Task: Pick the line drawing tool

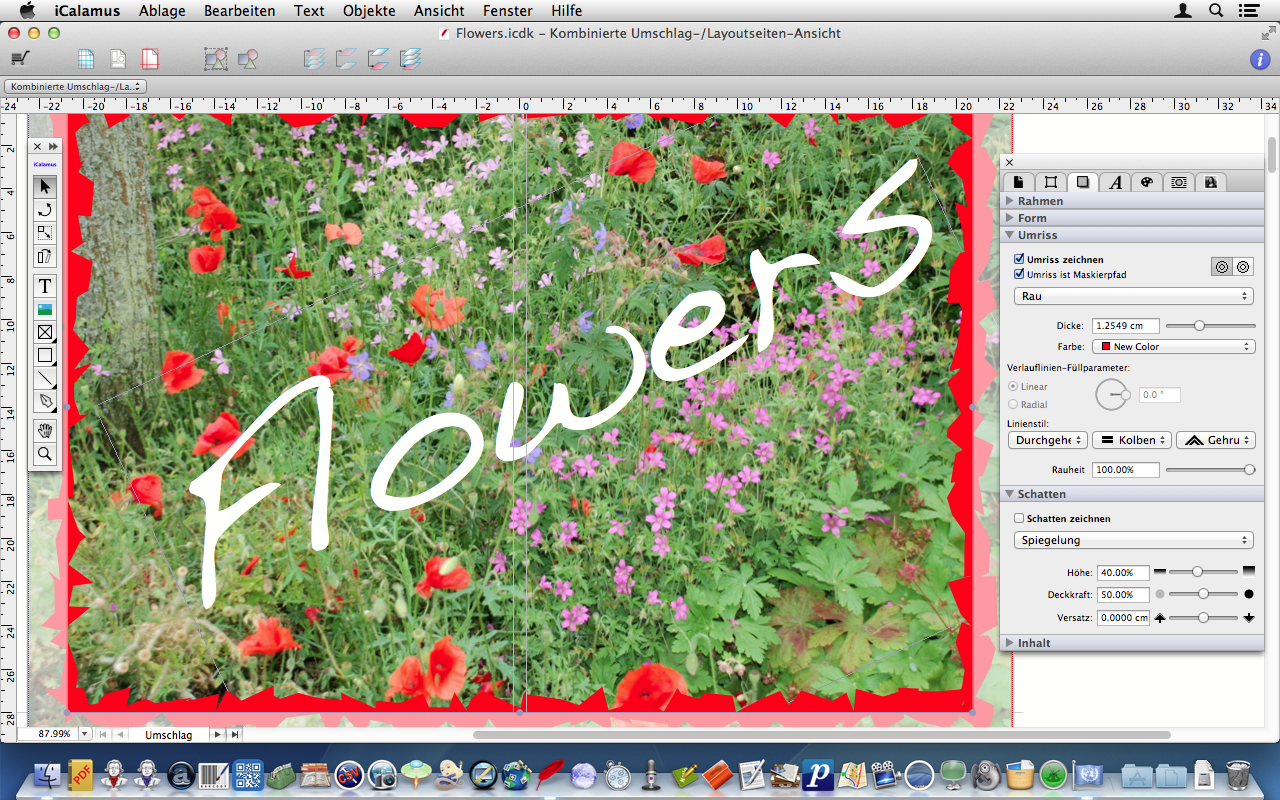Action: pos(45,378)
